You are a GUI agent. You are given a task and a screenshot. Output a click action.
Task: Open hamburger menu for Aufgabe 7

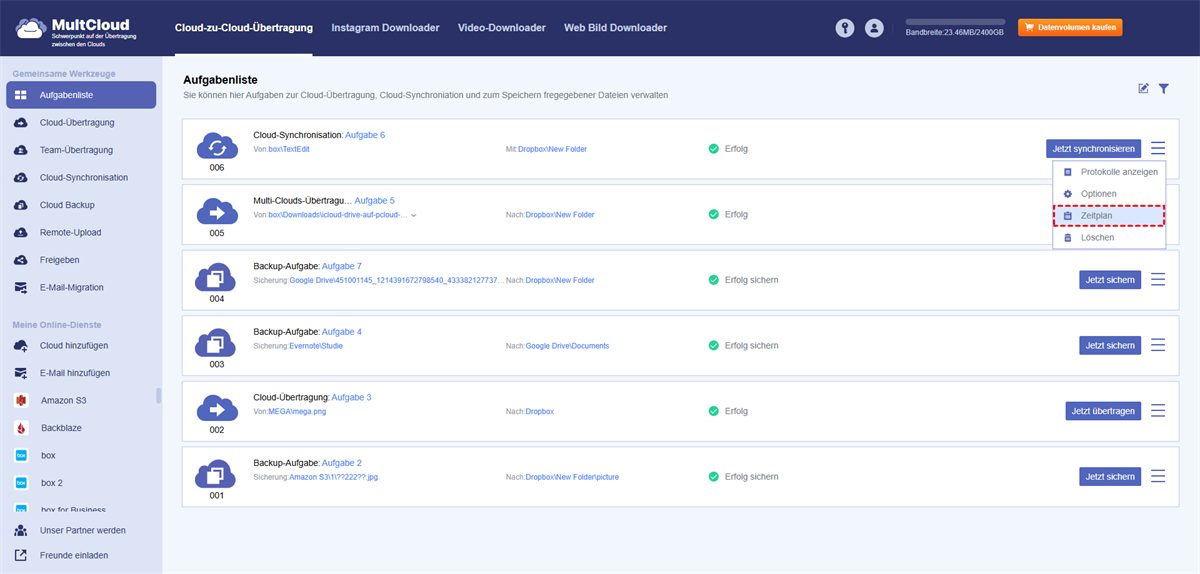1158,280
